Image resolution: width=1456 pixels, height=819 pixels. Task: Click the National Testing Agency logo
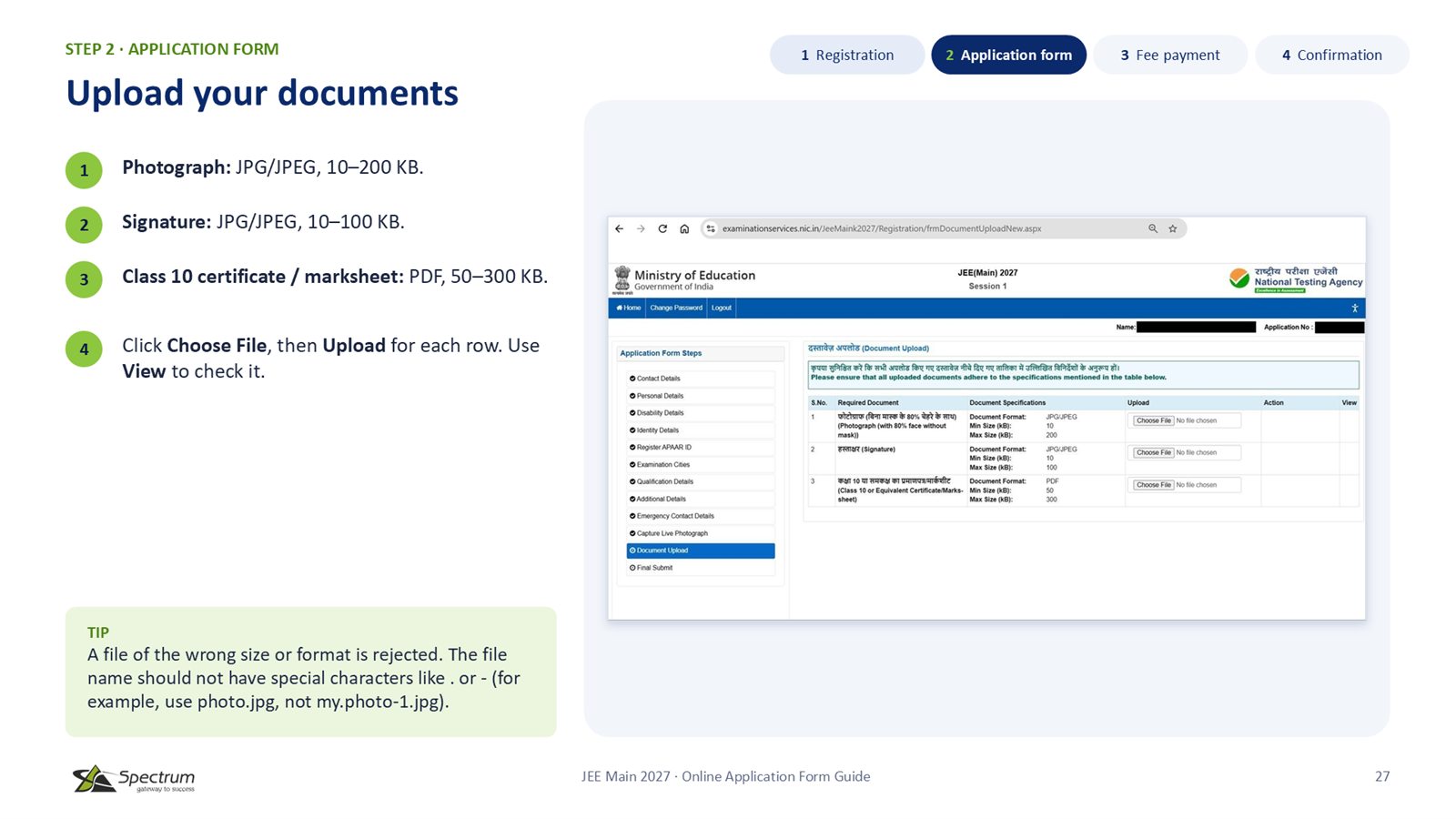point(1296,278)
